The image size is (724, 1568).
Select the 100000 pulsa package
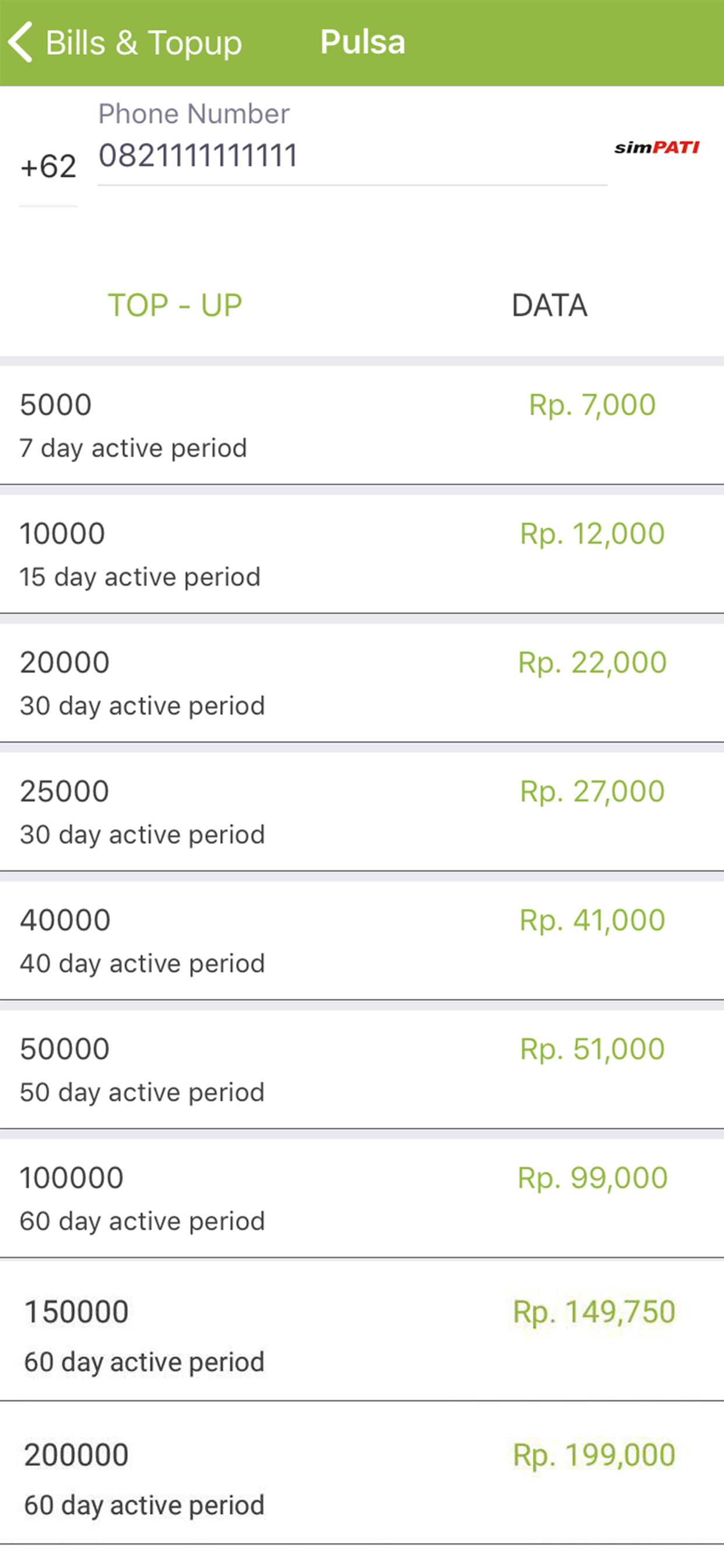tap(362, 1198)
